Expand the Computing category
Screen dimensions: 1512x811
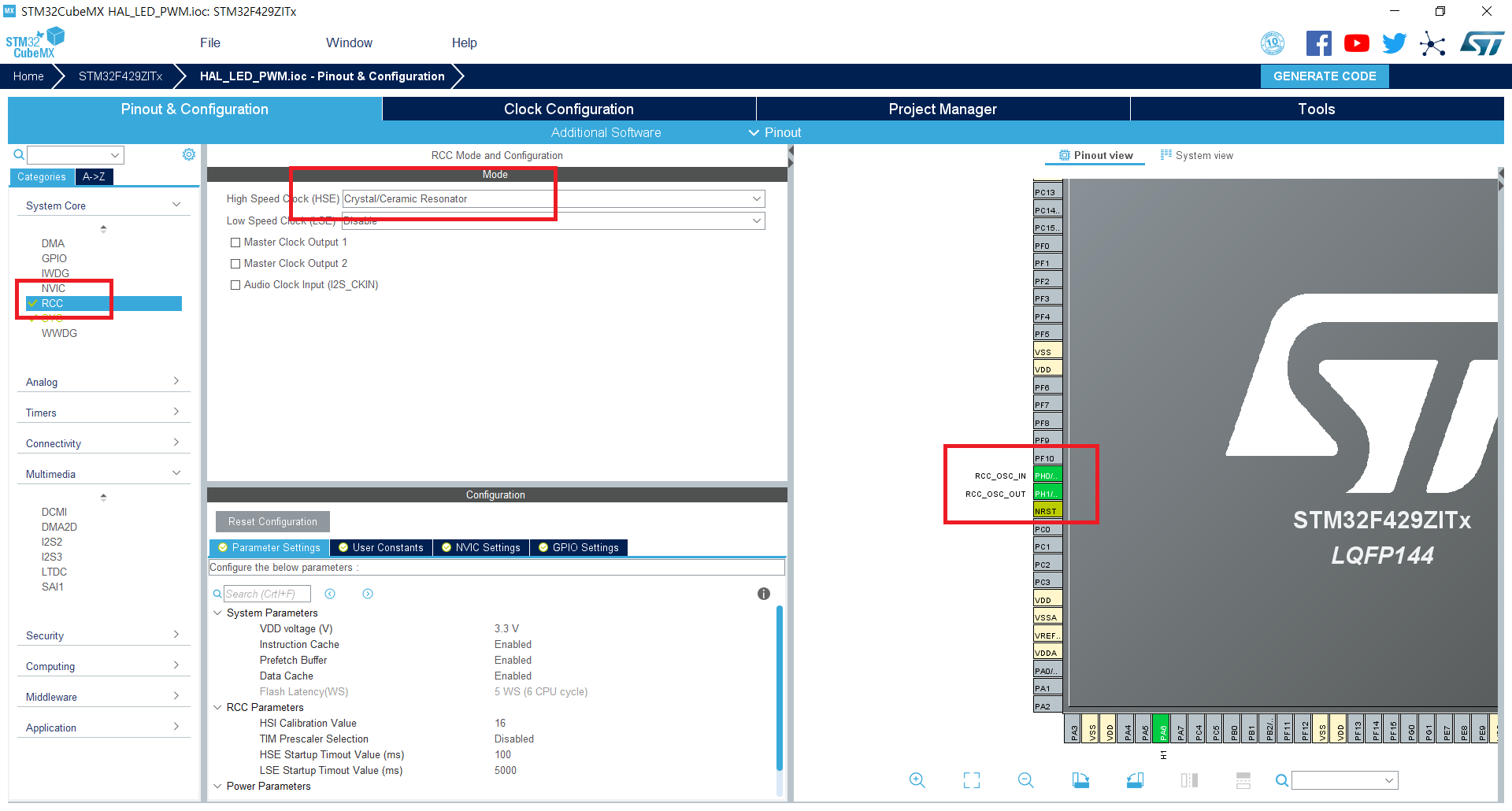(103, 665)
